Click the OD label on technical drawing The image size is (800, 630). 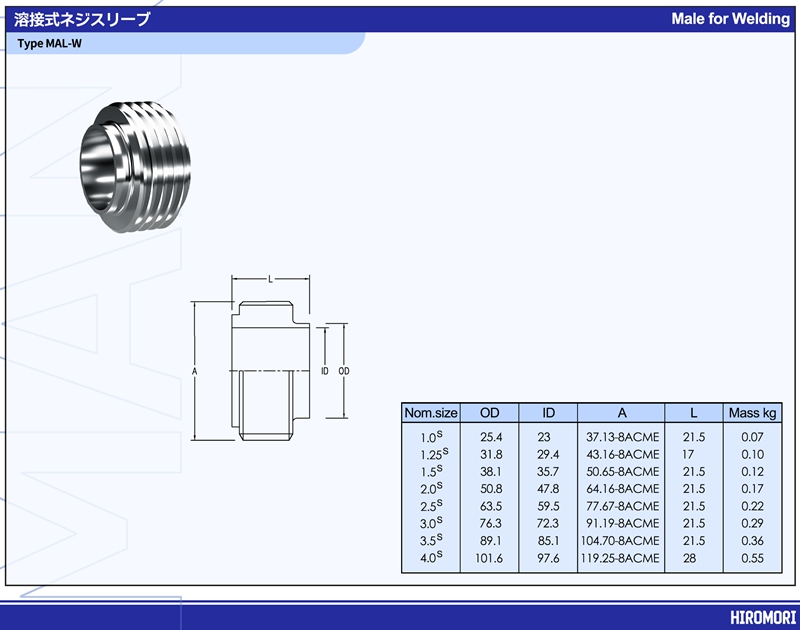344,371
